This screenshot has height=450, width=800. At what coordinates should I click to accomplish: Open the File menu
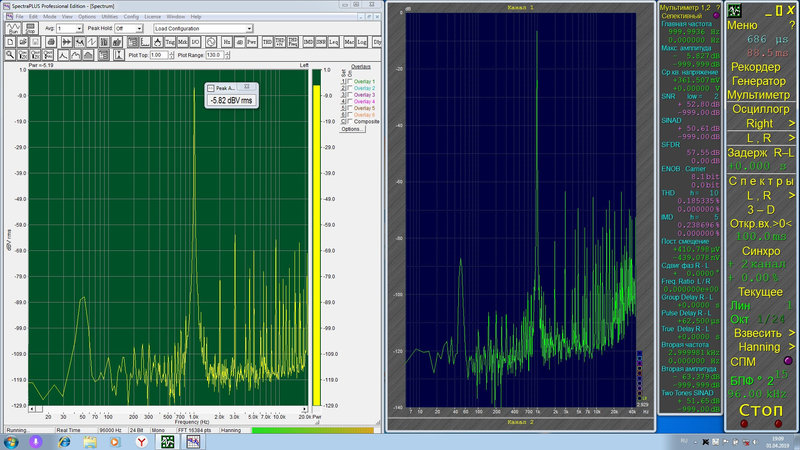click(19, 17)
